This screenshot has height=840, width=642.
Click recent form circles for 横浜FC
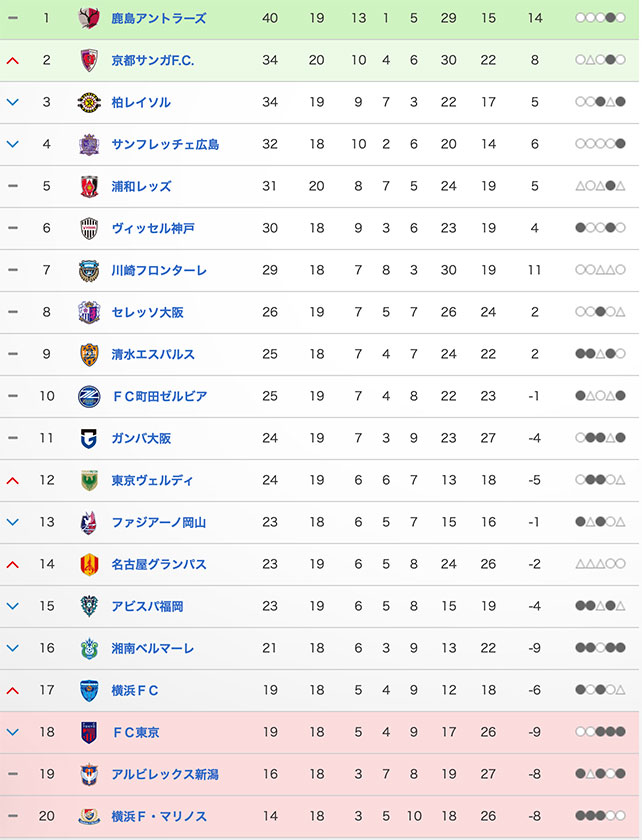(x=600, y=690)
